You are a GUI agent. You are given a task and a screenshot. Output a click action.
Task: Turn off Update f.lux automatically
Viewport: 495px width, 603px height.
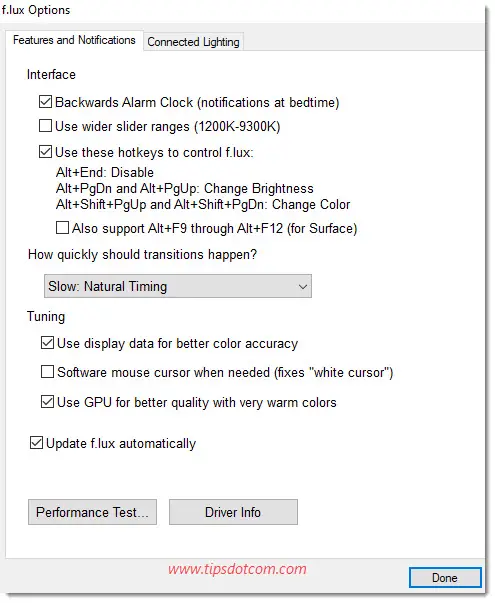click(x=36, y=443)
